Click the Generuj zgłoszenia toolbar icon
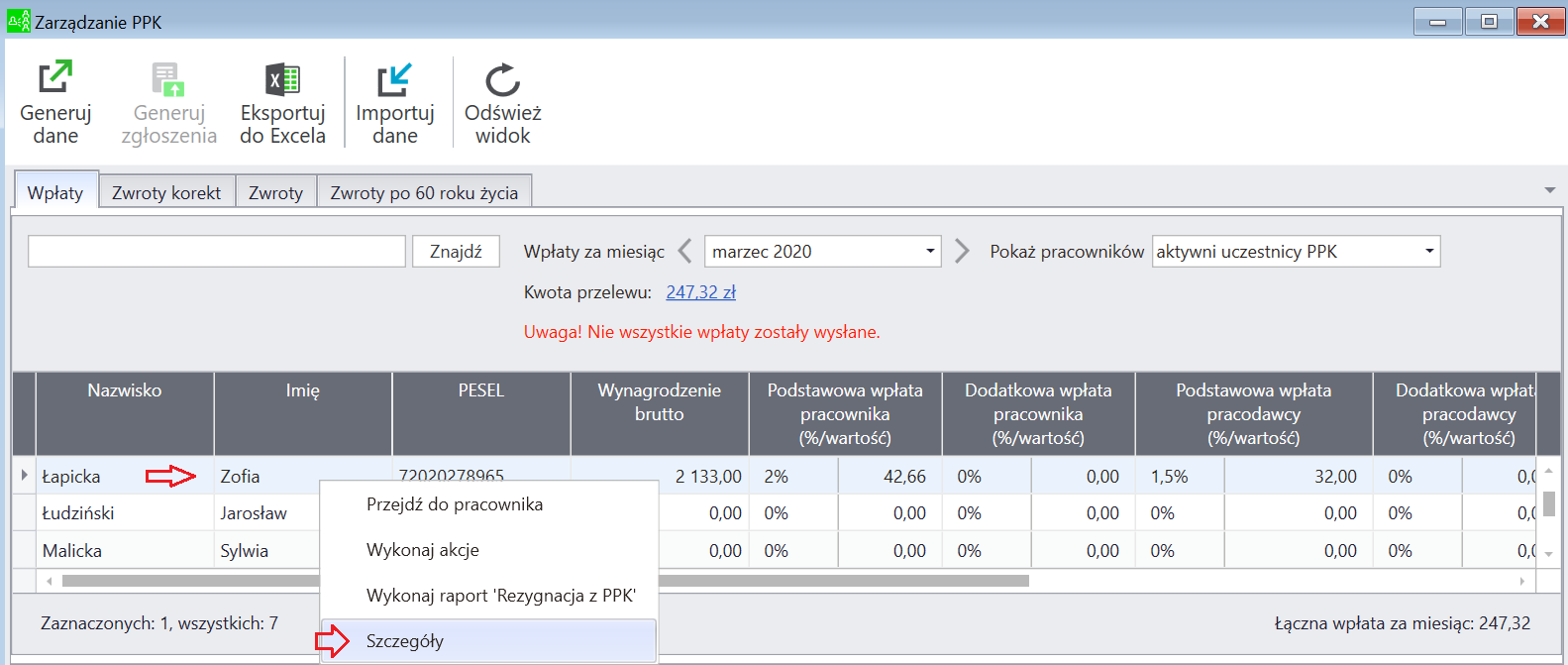 [x=168, y=102]
